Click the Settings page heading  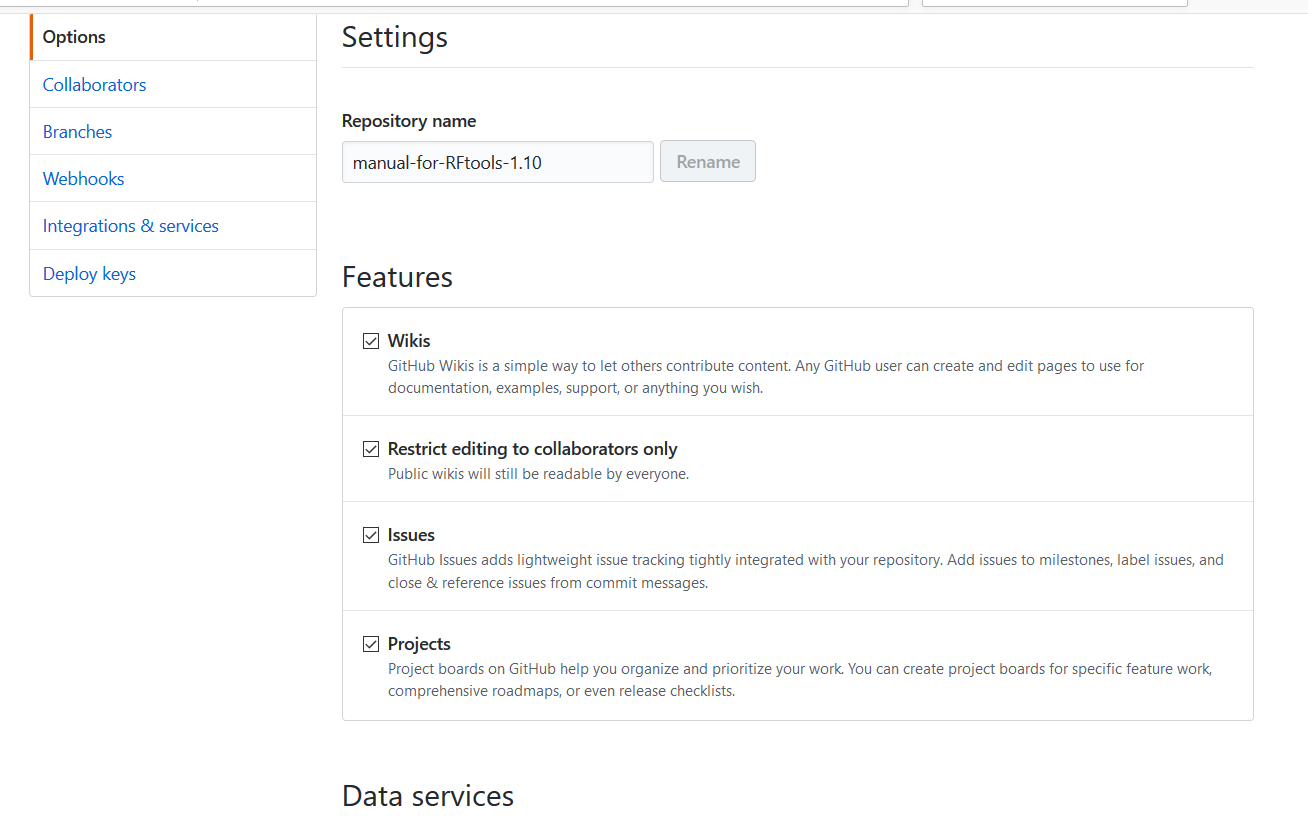[395, 37]
